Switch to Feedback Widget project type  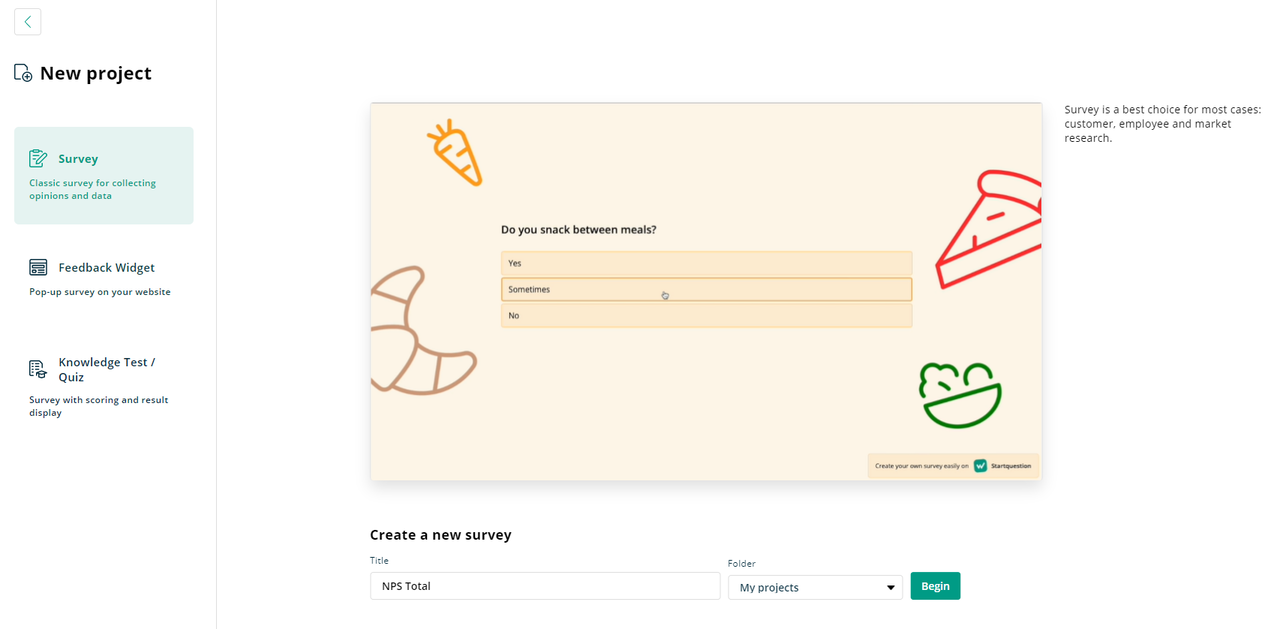[106, 268]
